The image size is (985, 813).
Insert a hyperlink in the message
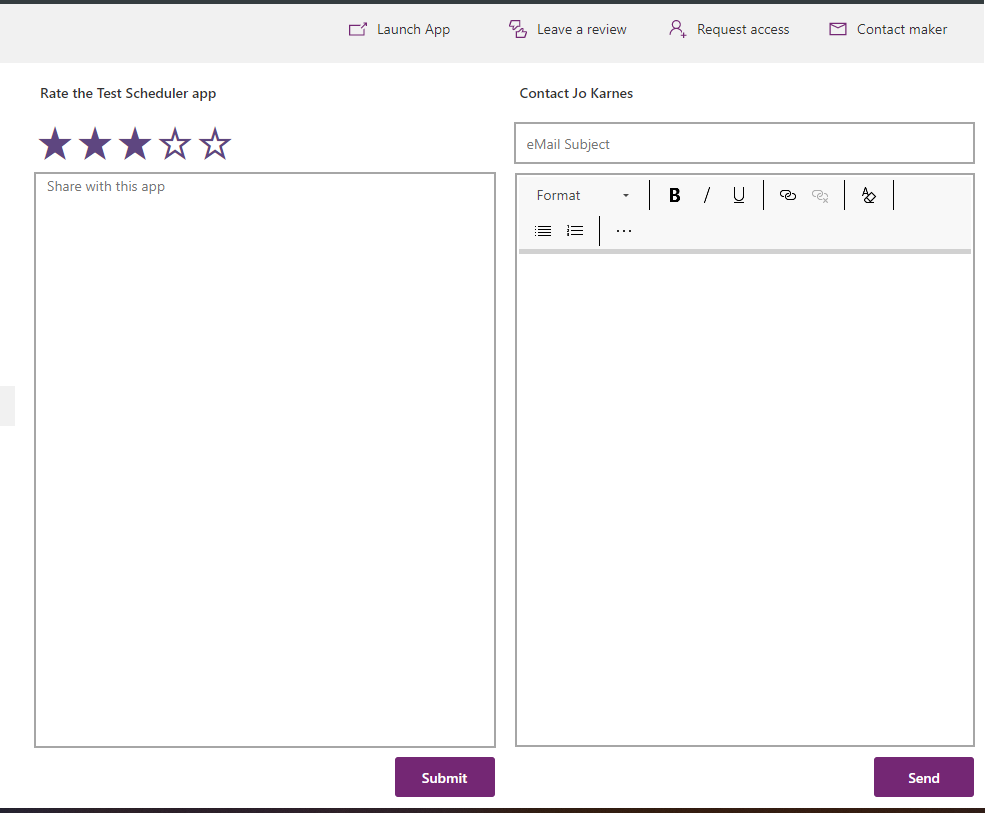tap(787, 195)
